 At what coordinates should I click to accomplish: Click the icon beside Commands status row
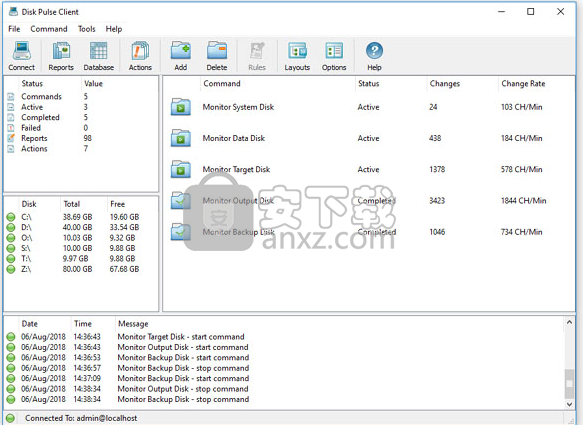point(11,97)
